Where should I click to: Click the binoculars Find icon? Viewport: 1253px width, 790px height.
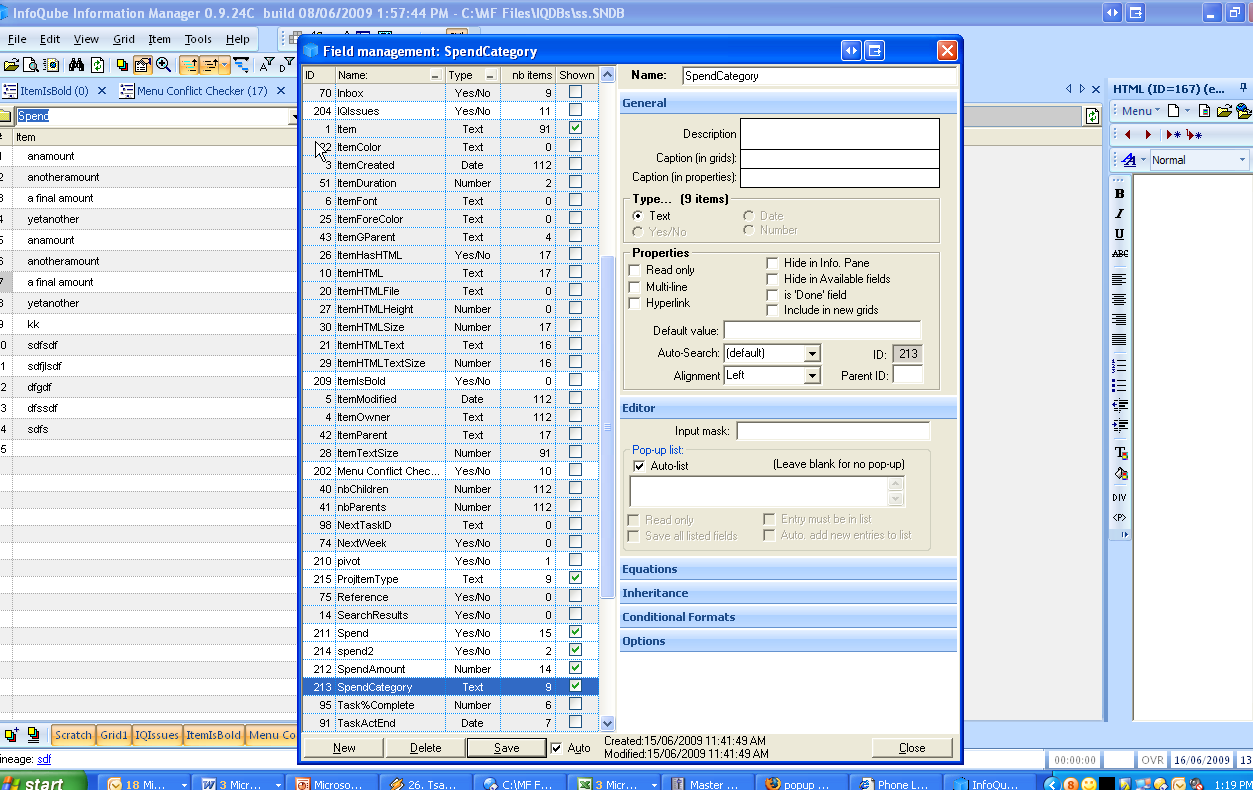click(x=76, y=65)
